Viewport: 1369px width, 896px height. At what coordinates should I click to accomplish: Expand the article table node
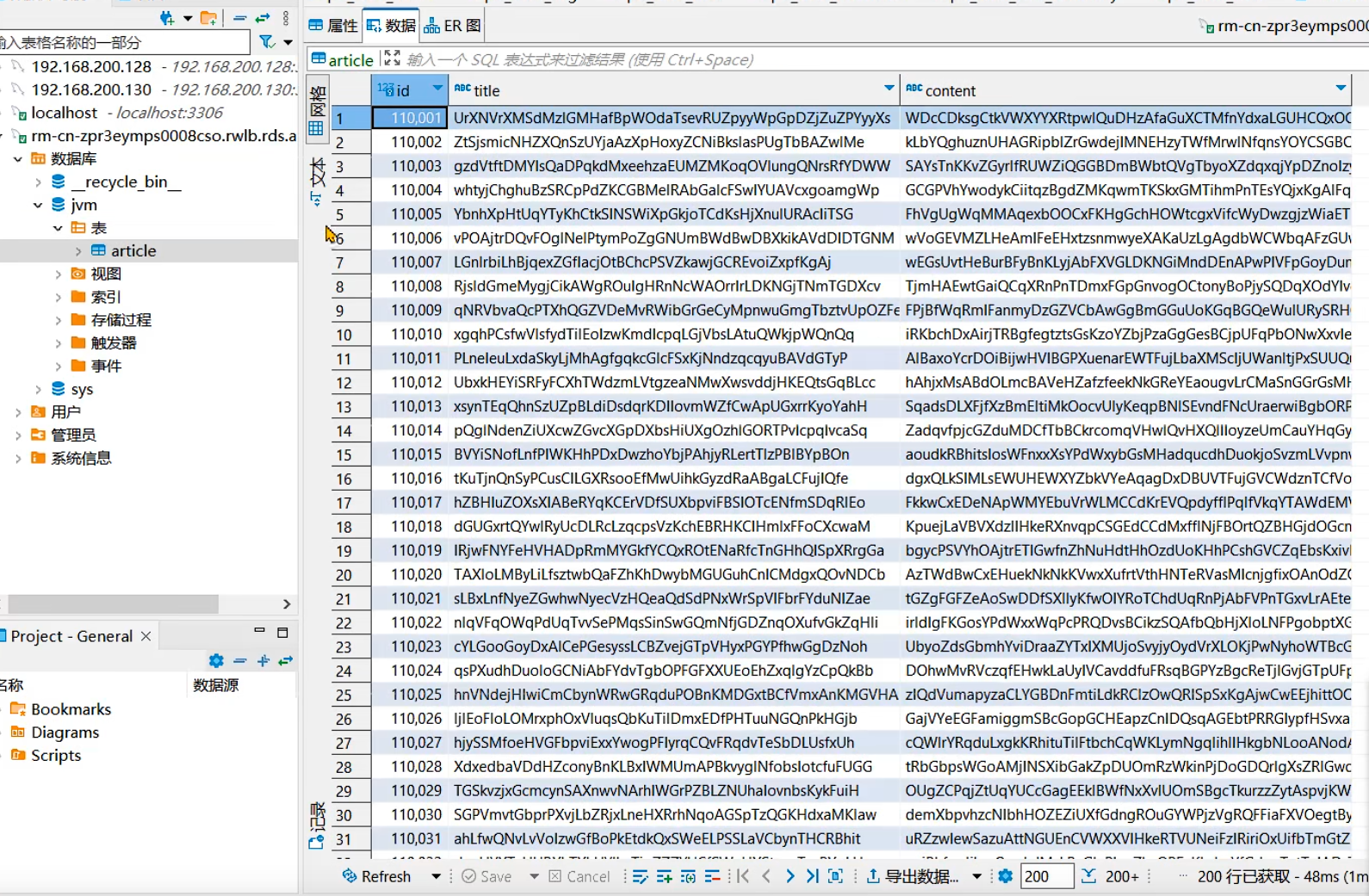78,251
